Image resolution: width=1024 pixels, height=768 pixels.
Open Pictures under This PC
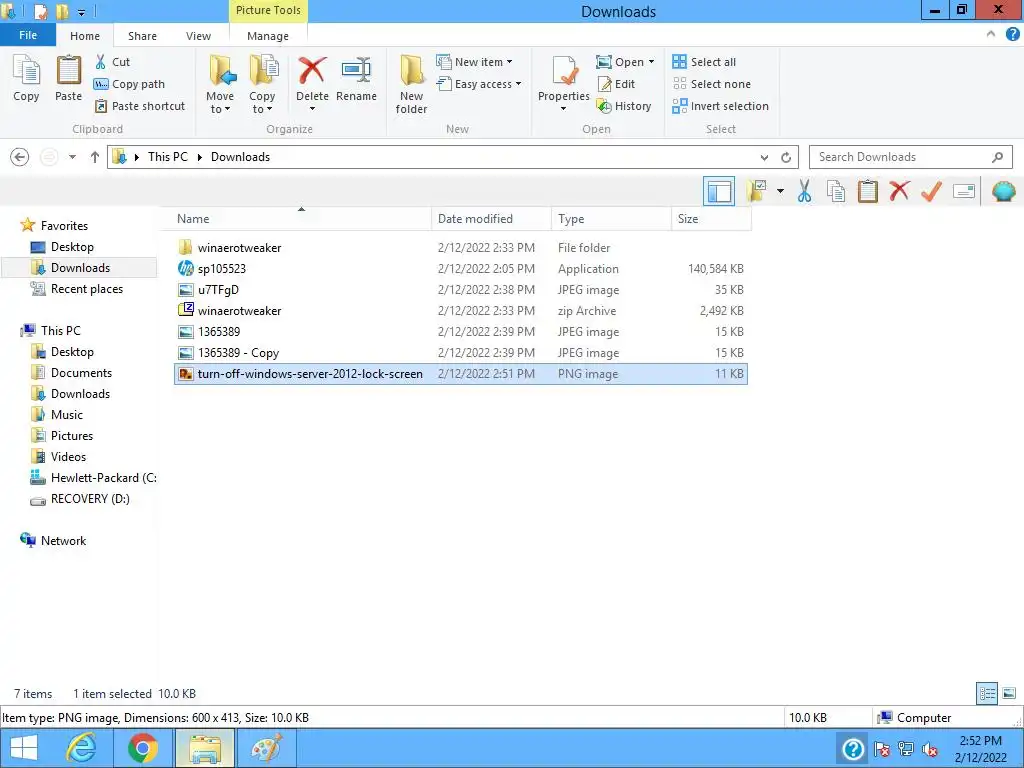63,436
